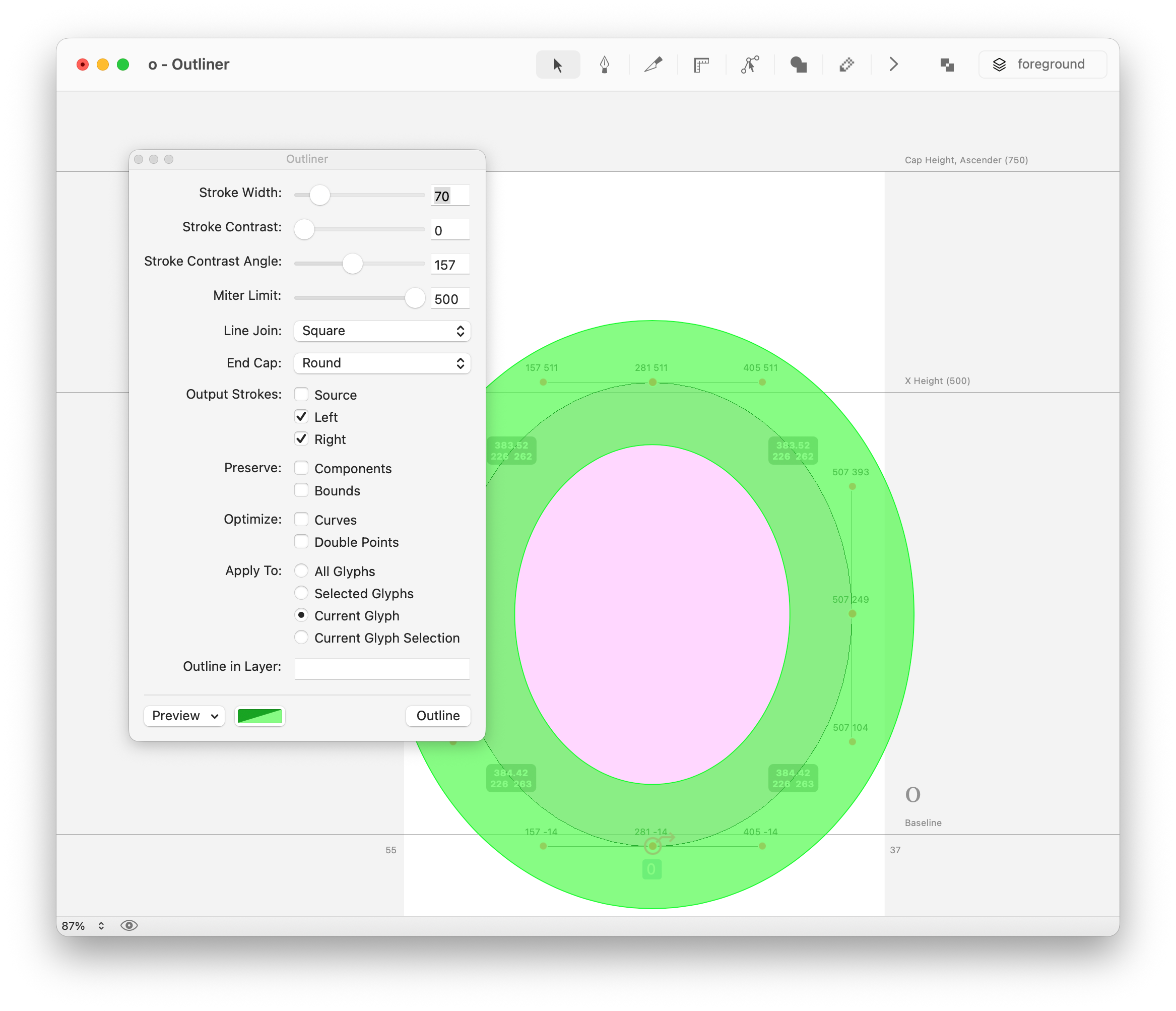Image resolution: width=1176 pixels, height=1011 pixels.
Task: Click the overlapping squares toolbar icon
Action: tap(946, 65)
